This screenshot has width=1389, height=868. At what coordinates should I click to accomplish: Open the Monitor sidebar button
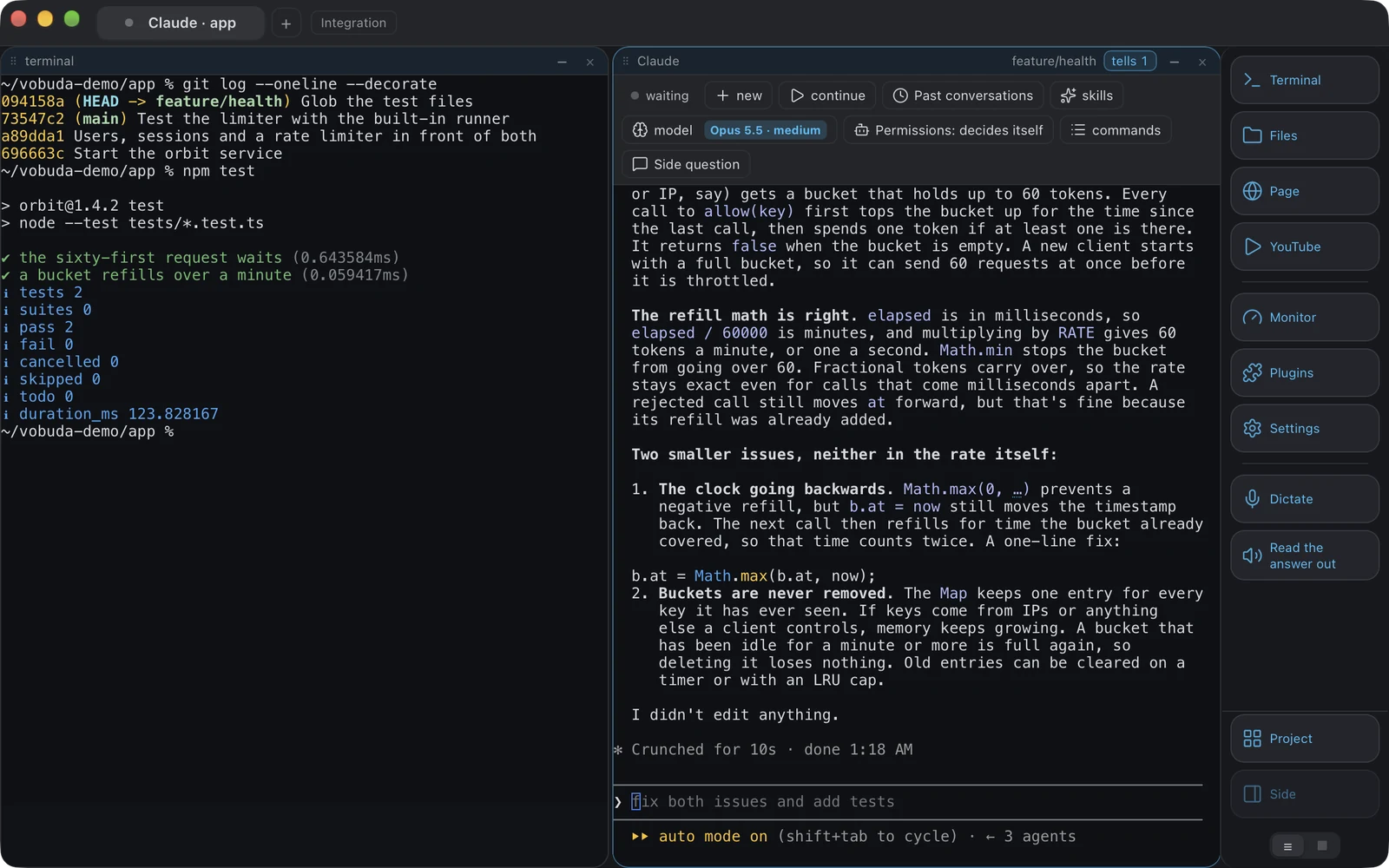(1304, 317)
